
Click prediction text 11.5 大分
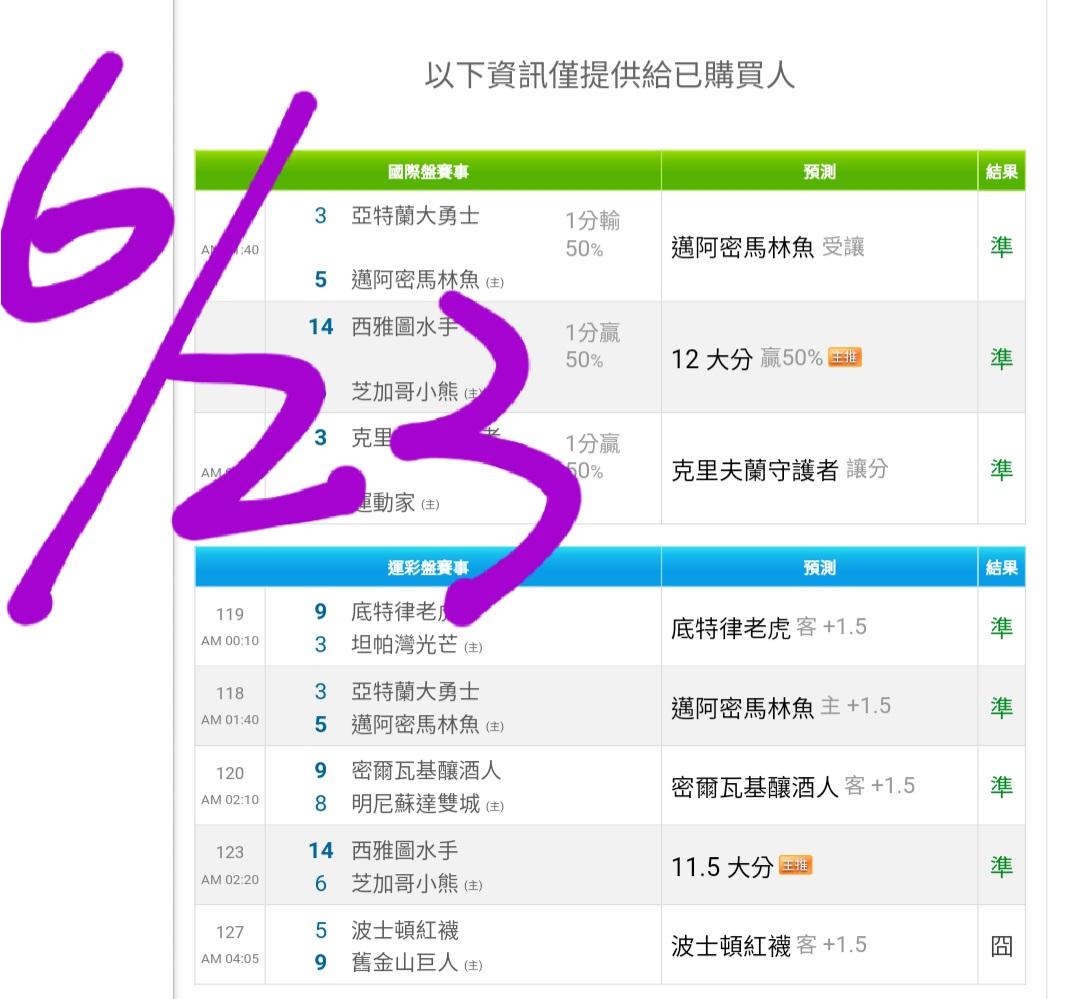[722, 867]
